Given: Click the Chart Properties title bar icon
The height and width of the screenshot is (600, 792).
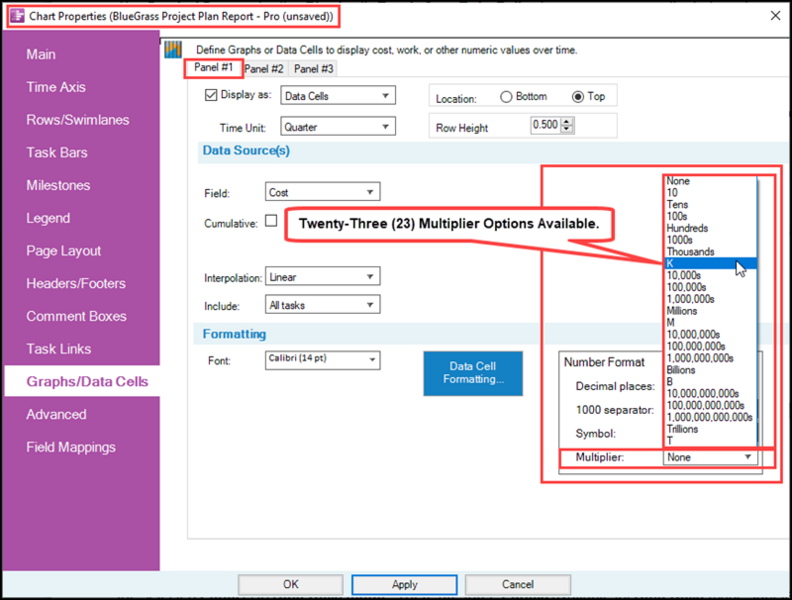Looking at the screenshot, I should coord(18,16).
